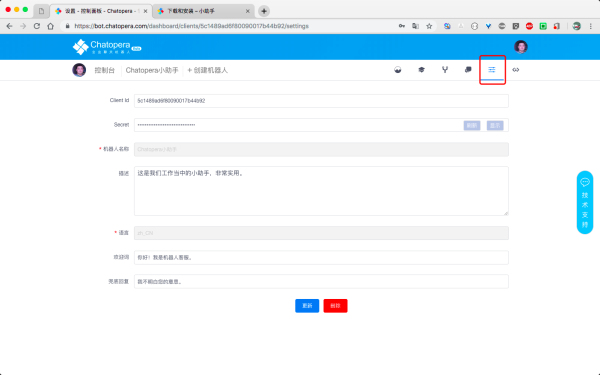
Task: Open the fork branch conversation icon
Action: click(x=445, y=70)
